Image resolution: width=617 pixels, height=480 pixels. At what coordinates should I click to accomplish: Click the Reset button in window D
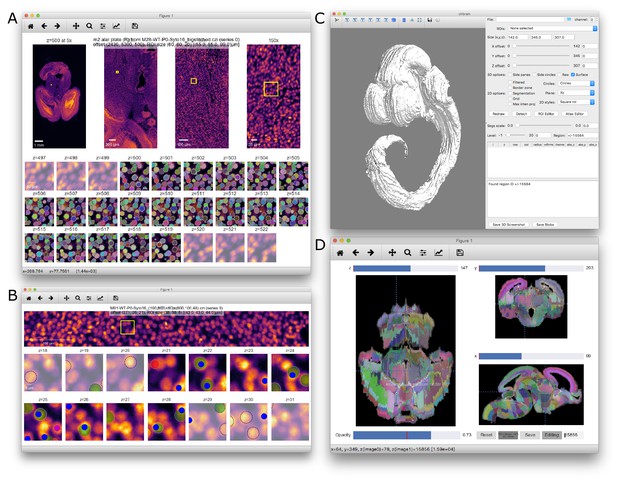point(486,435)
